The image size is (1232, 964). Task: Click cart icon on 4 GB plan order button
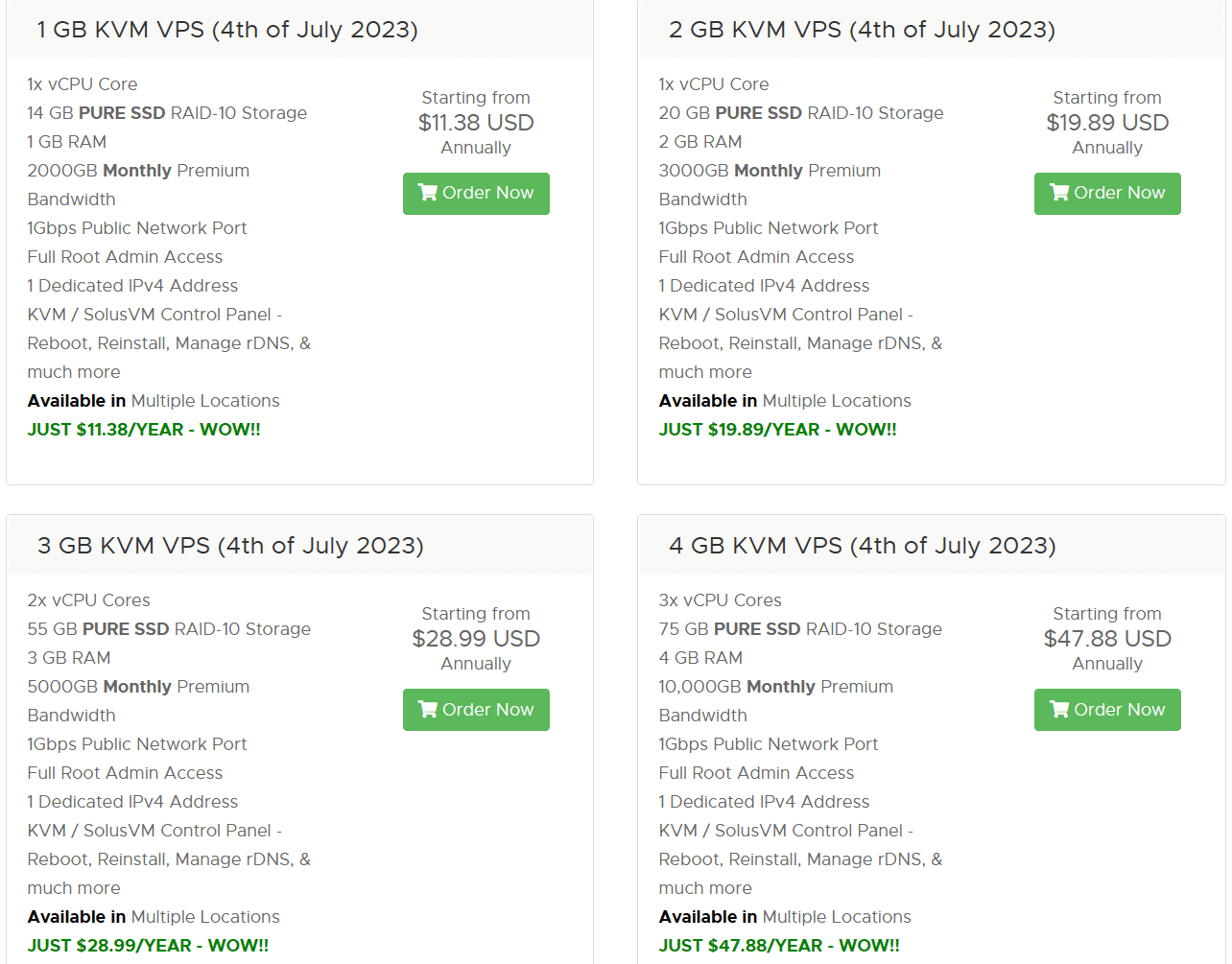pos(1059,709)
